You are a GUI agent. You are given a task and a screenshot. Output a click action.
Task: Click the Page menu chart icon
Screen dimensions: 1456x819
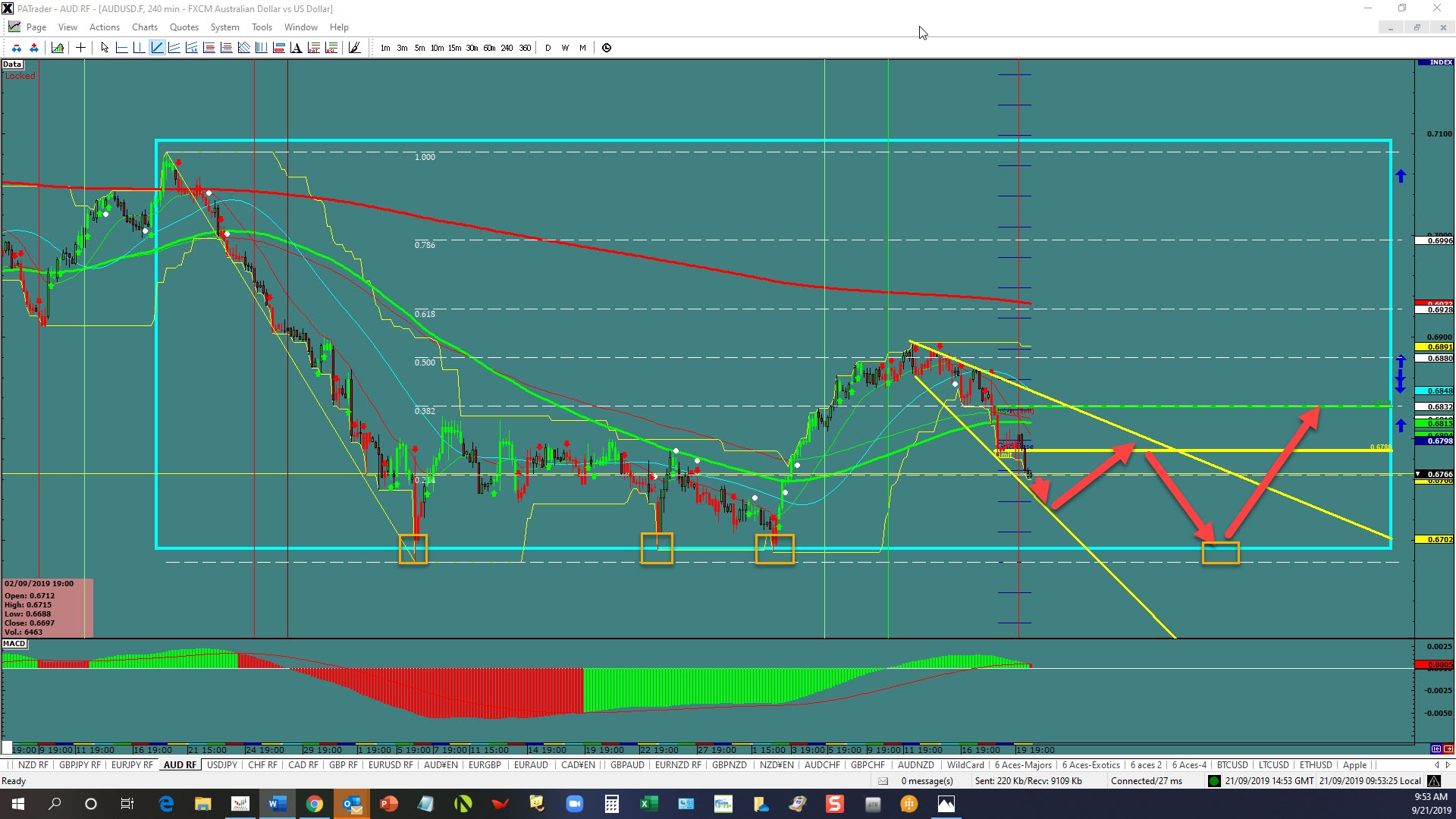(x=14, y=27)
